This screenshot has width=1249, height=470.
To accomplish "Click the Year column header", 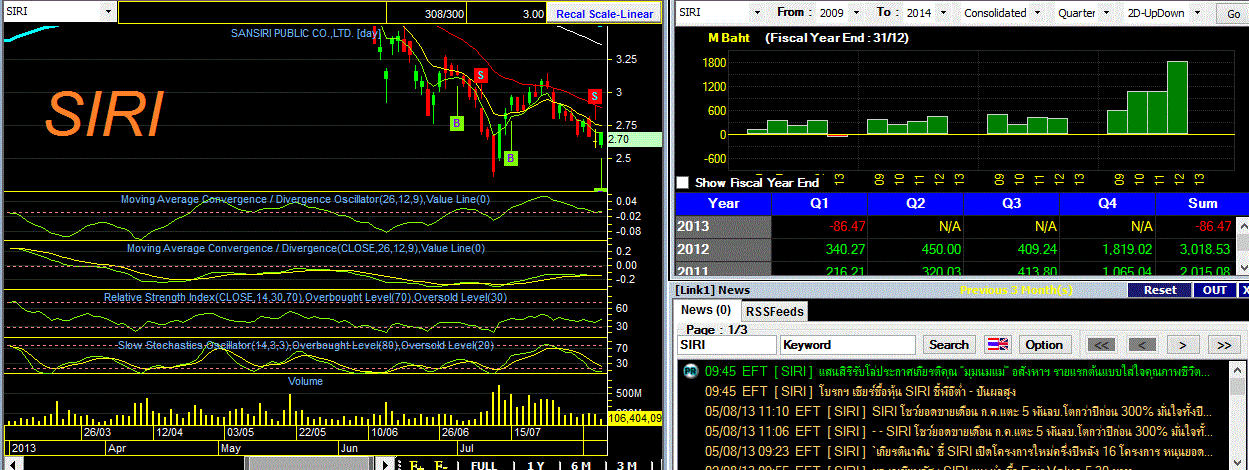I will click(x=723, y=203).
